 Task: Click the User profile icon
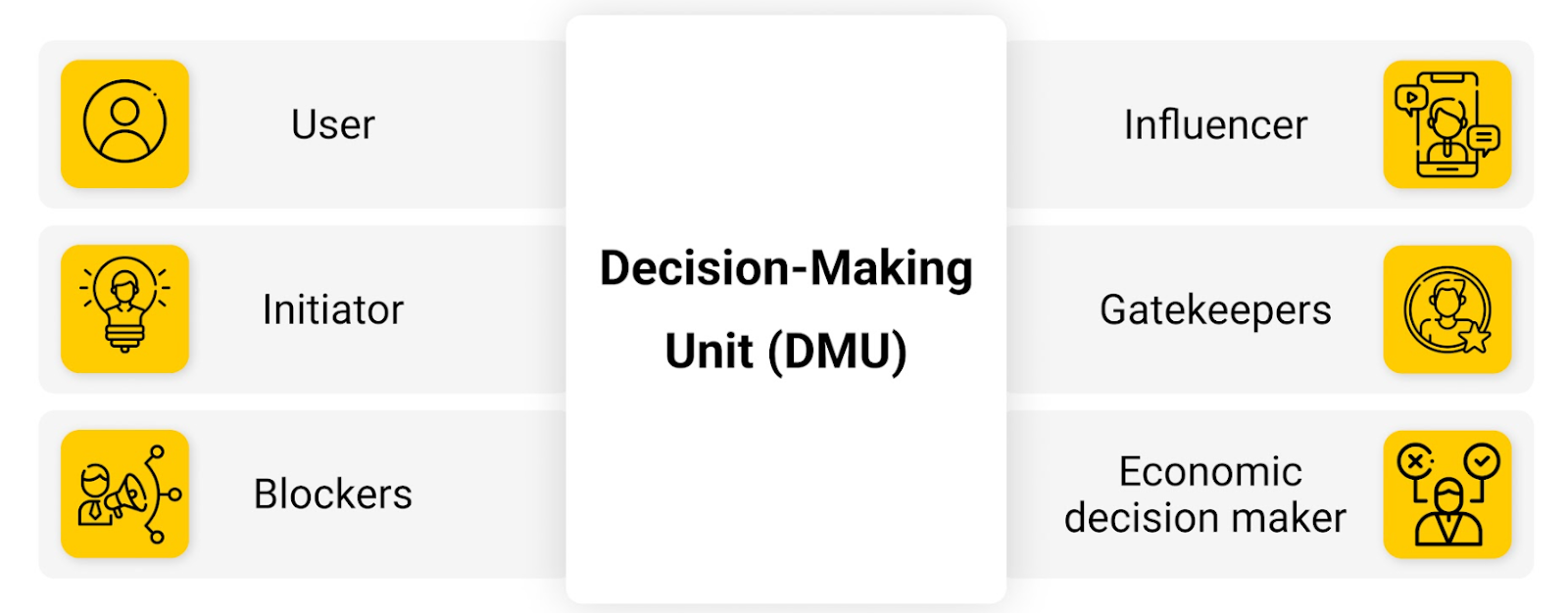124,123
